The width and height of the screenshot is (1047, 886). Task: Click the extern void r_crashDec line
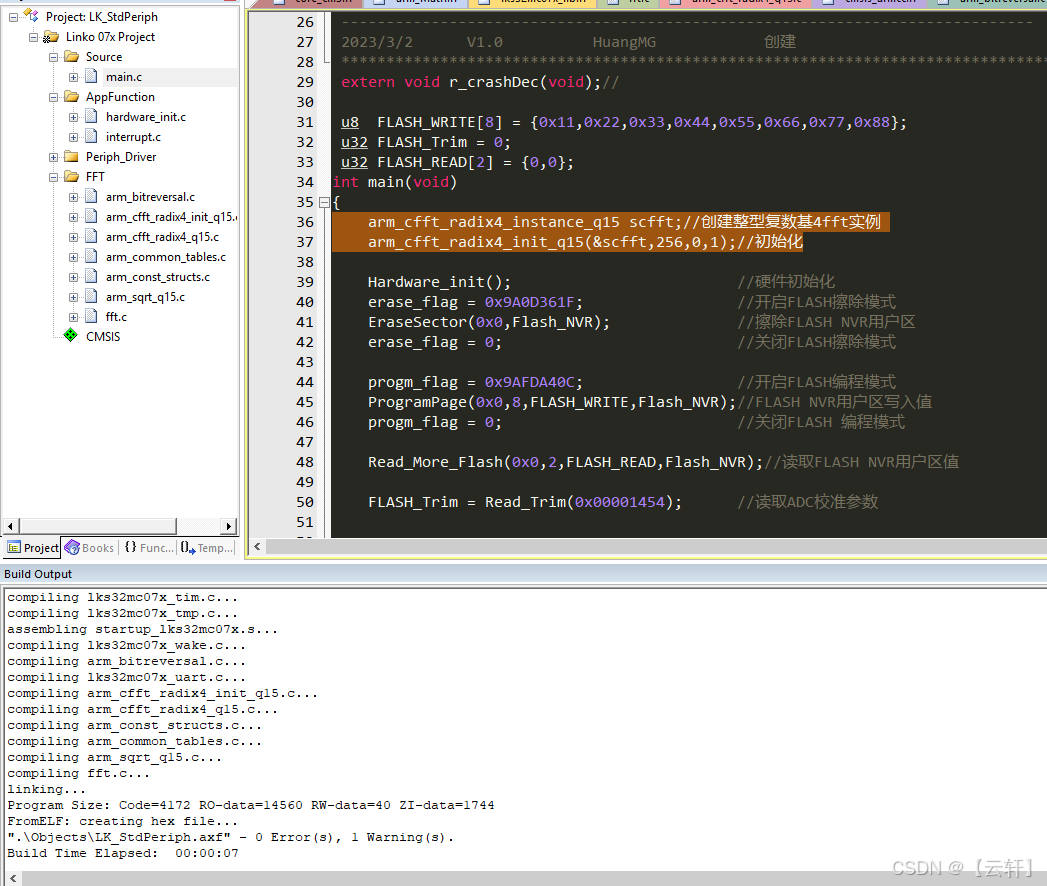coord(480,82)
